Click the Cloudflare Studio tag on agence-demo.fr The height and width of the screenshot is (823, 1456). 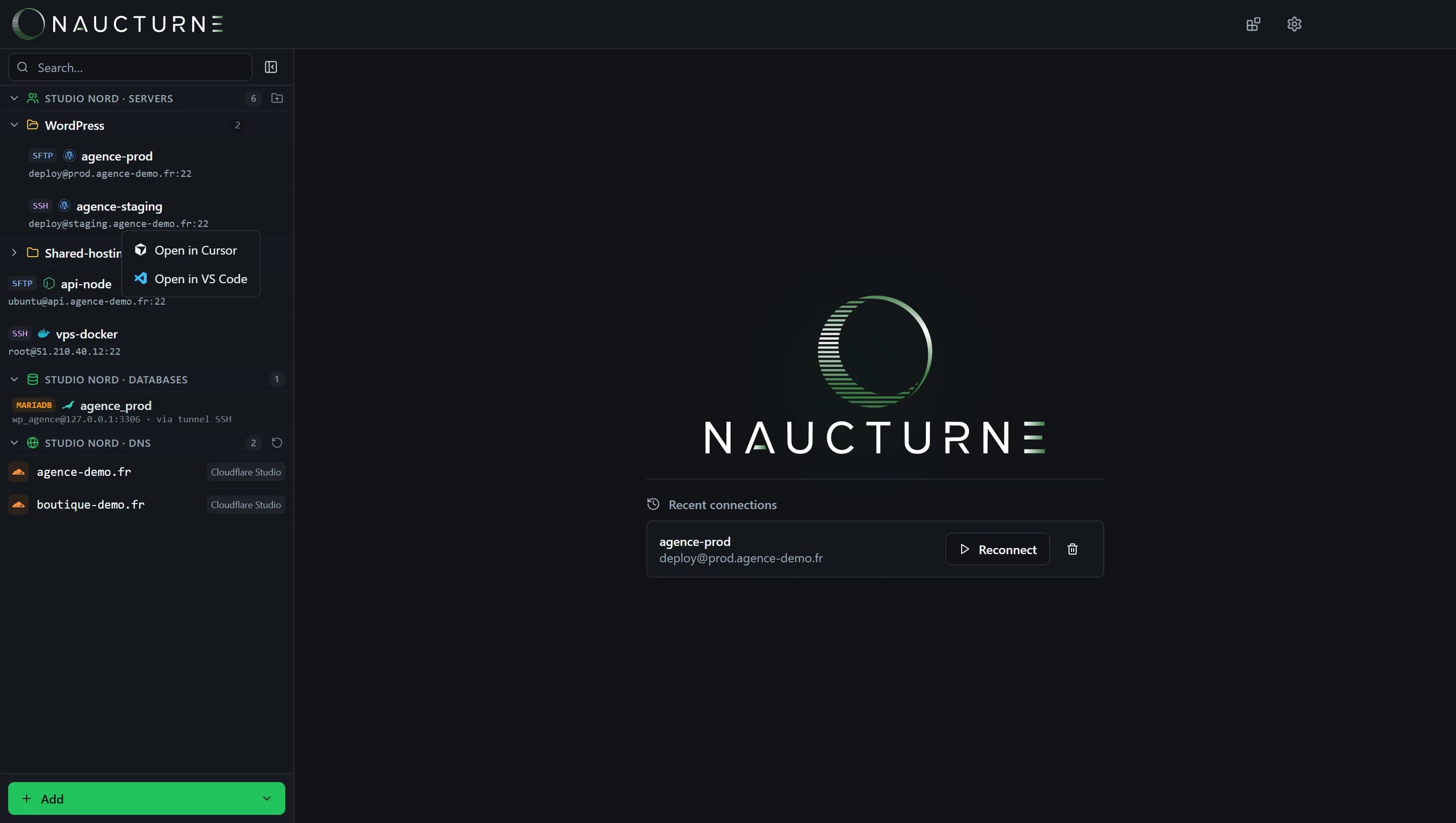(246, 472)
